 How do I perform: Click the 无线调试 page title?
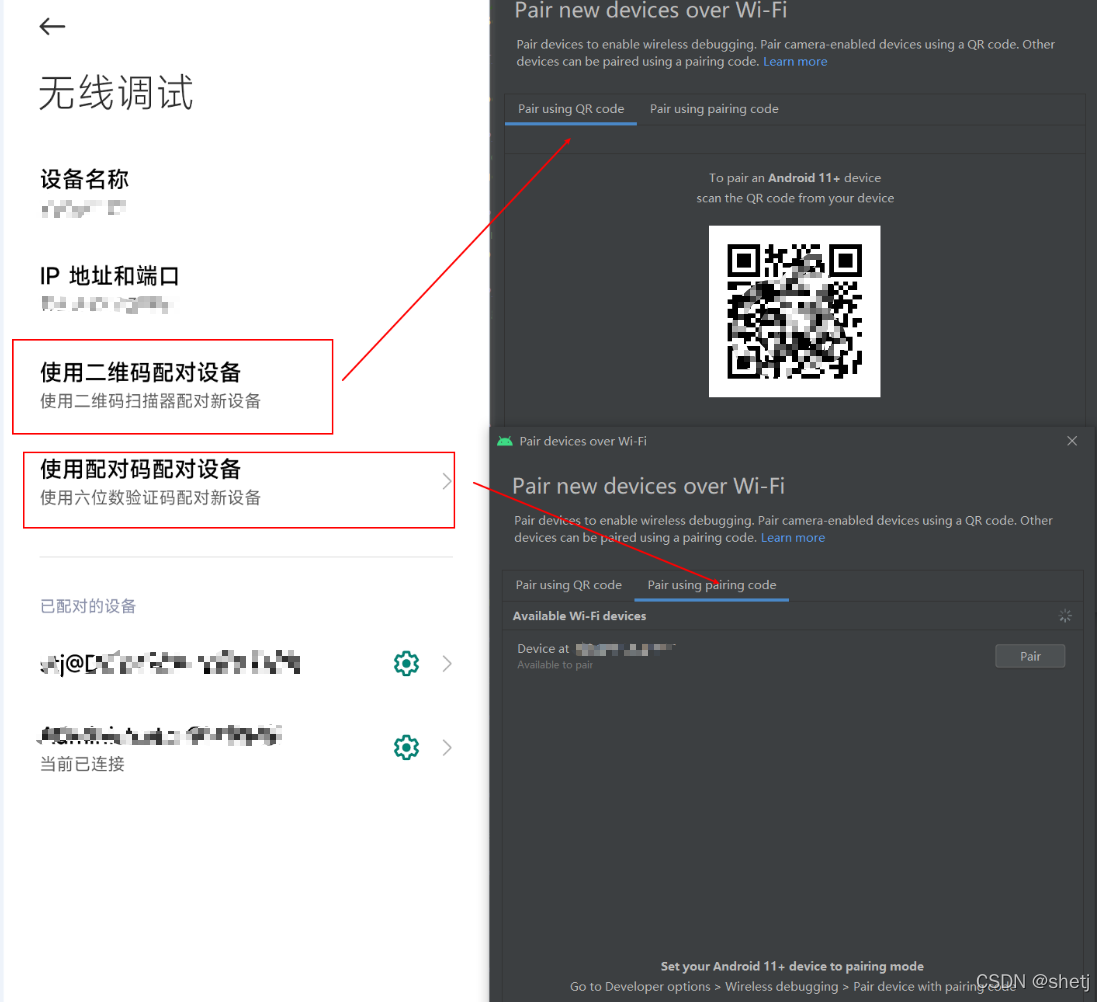click(x=116, y=92)
